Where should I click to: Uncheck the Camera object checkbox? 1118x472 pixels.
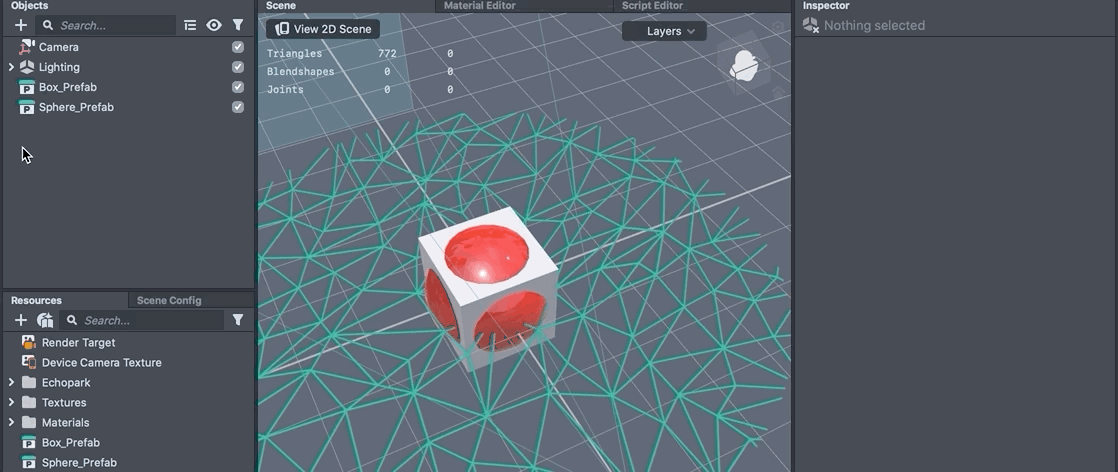[238, 47]
